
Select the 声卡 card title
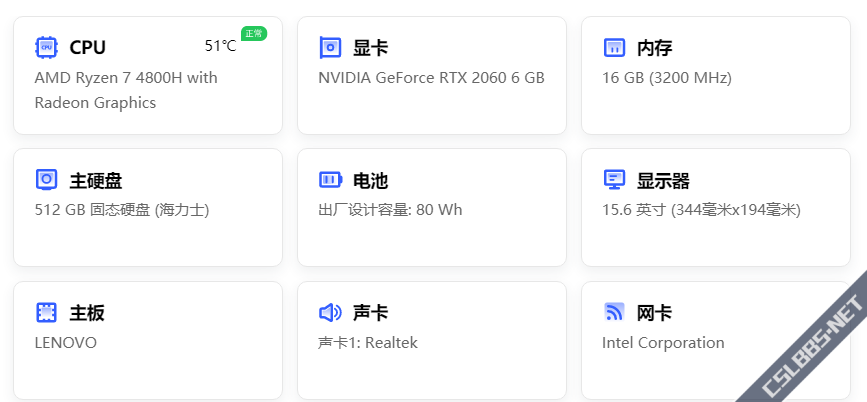(x=370, y=313)
